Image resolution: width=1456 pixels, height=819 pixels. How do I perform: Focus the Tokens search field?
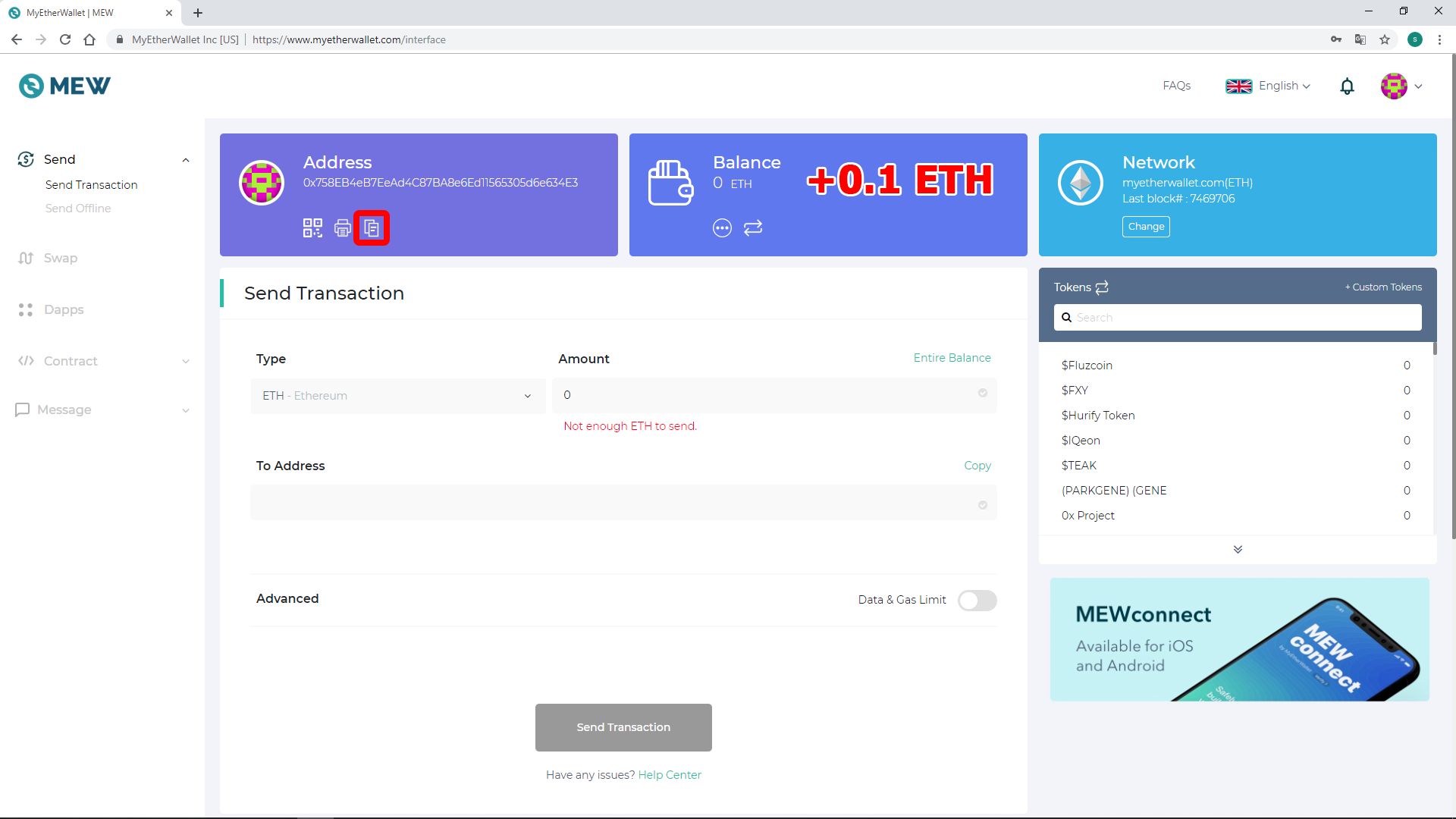[x=1238, y=318]
